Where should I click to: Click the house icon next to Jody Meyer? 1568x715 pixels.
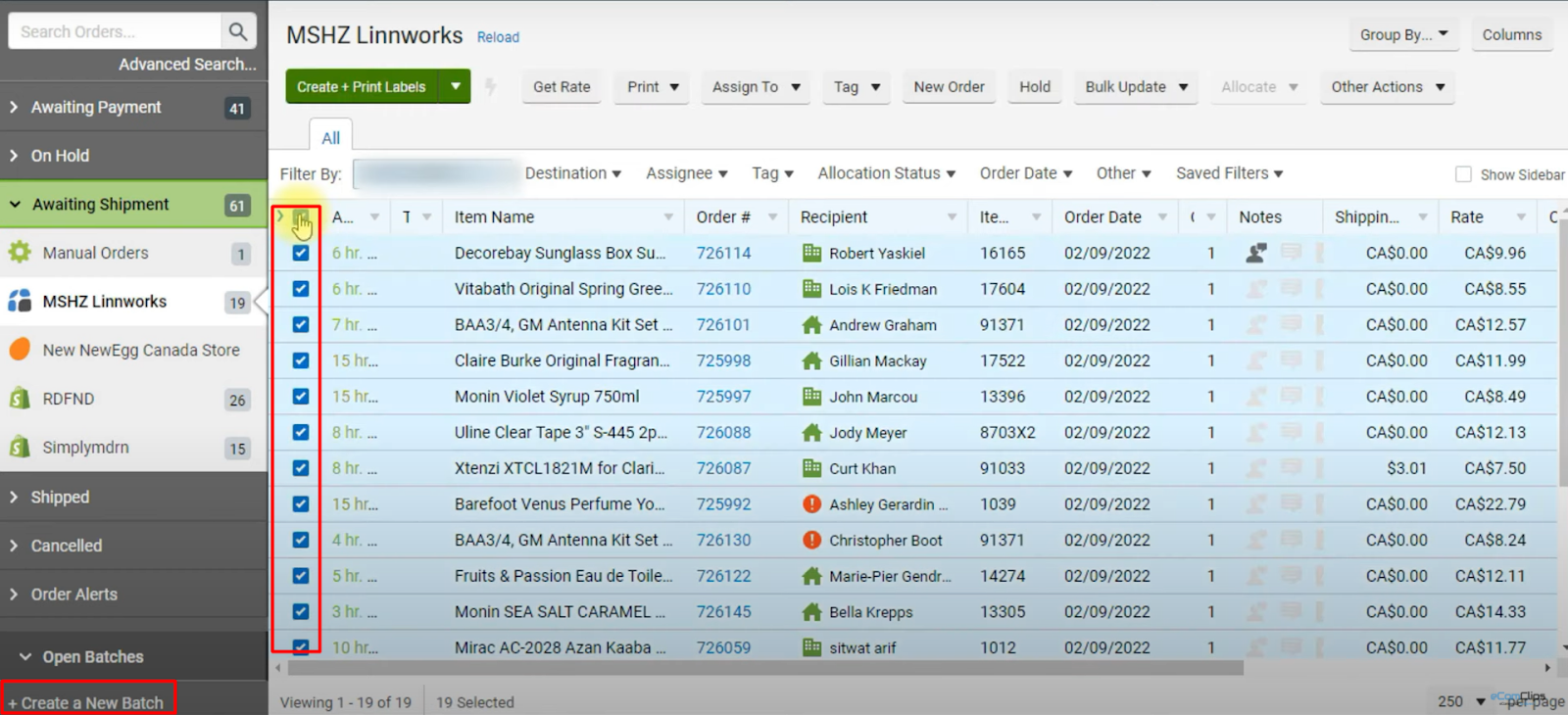point(811,432)
